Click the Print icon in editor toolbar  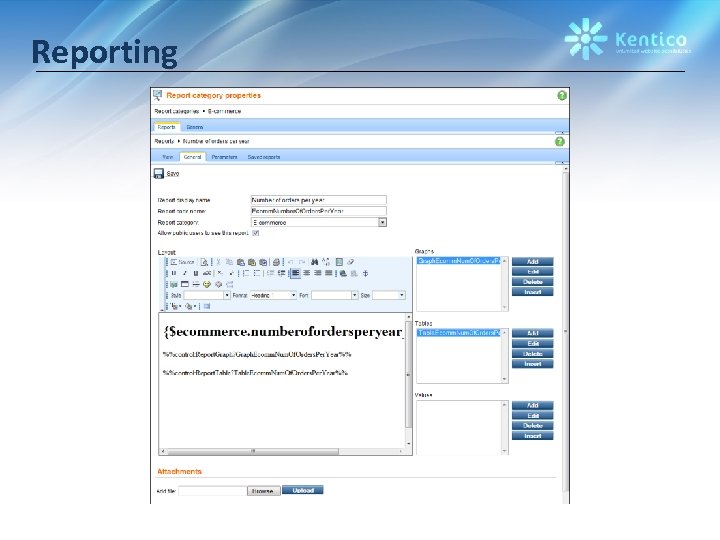tap(276, 262)
